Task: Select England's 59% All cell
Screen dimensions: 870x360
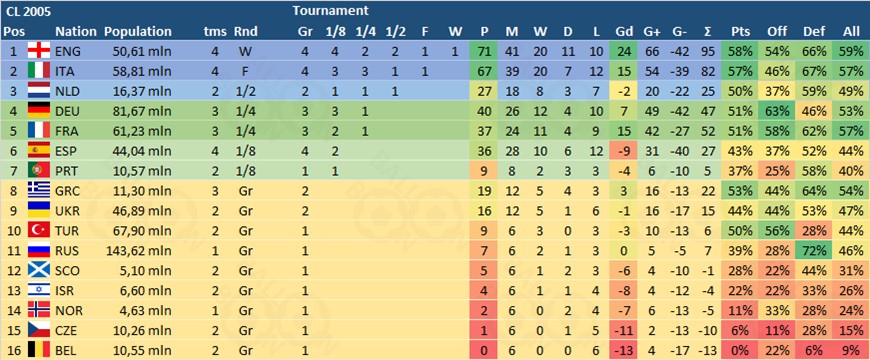Action: pos(851,51)
